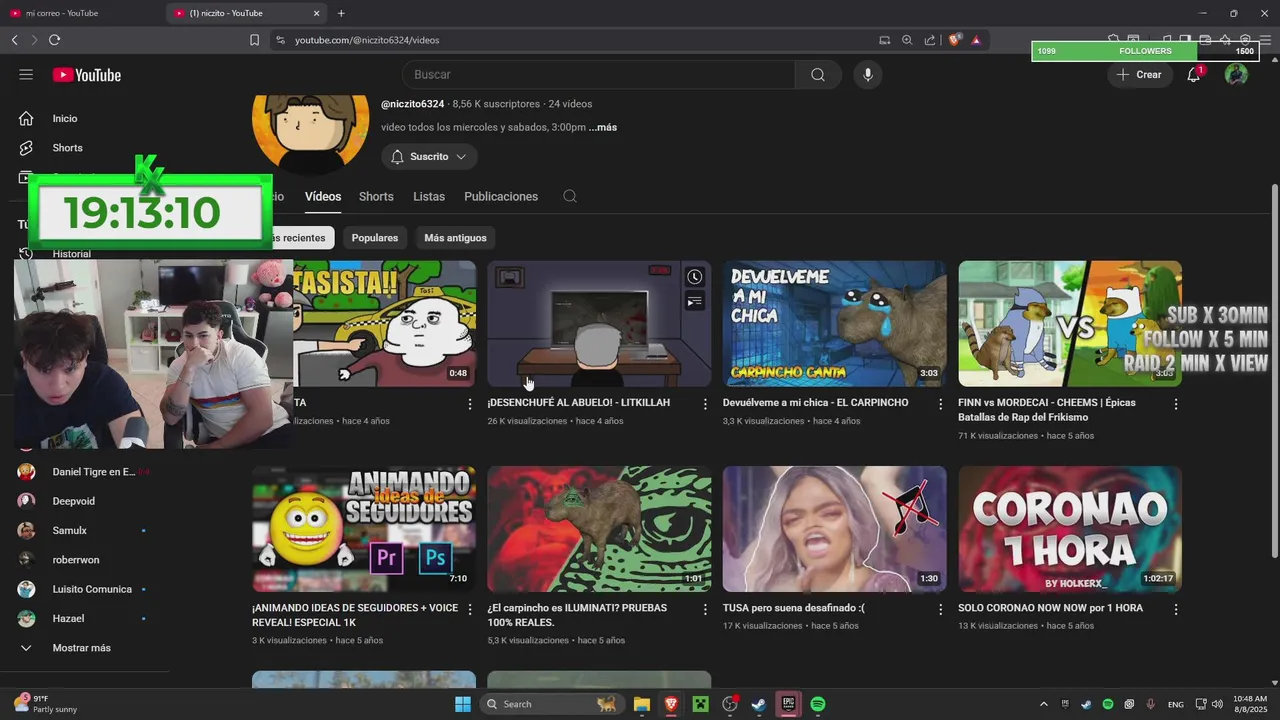Click the YouTube search input field
The width and height of the screenshot is (1280, 720).
pyautogui.click(x=599, y=75)
